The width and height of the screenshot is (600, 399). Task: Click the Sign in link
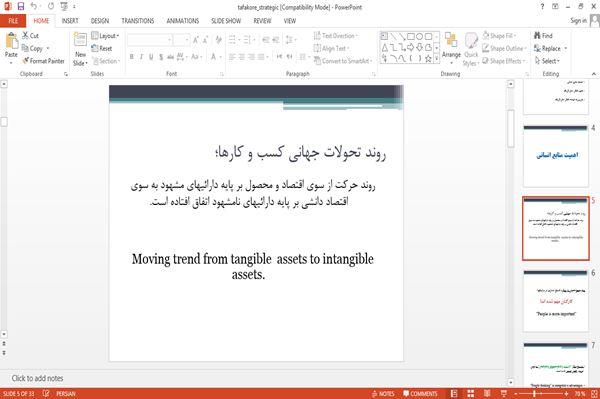click(x=578, y=21)
